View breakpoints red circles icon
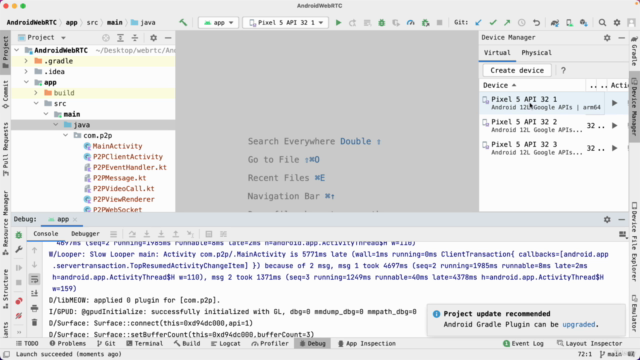 tap(19, 301)
